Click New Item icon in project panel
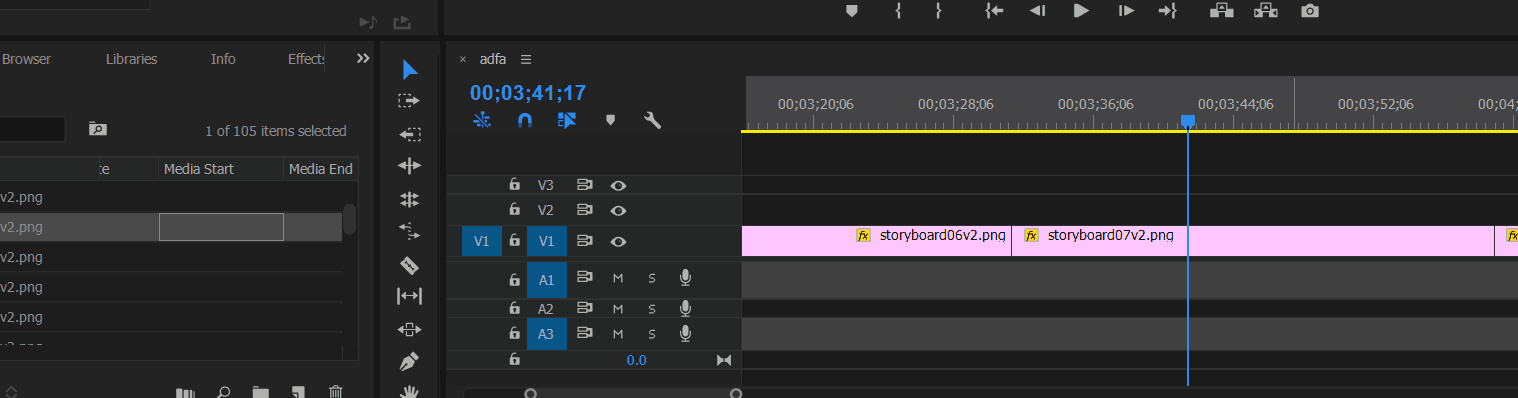This screenshot has height=398, width=1518. click(x=297, y=392)
